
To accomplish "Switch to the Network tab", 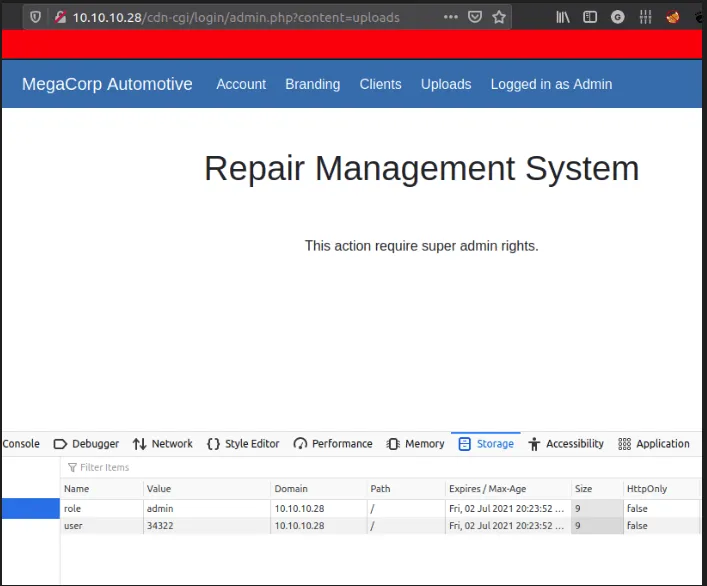I will pos(162,444).
